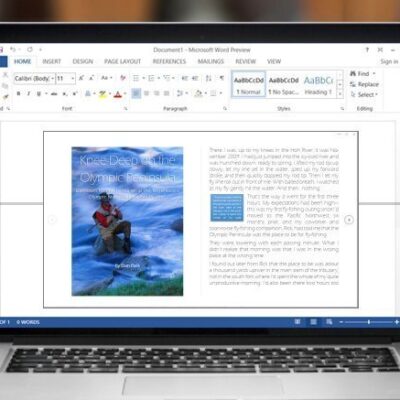Click the Borders icon
The image size is (400, 400).
click(x=213, y=93)
